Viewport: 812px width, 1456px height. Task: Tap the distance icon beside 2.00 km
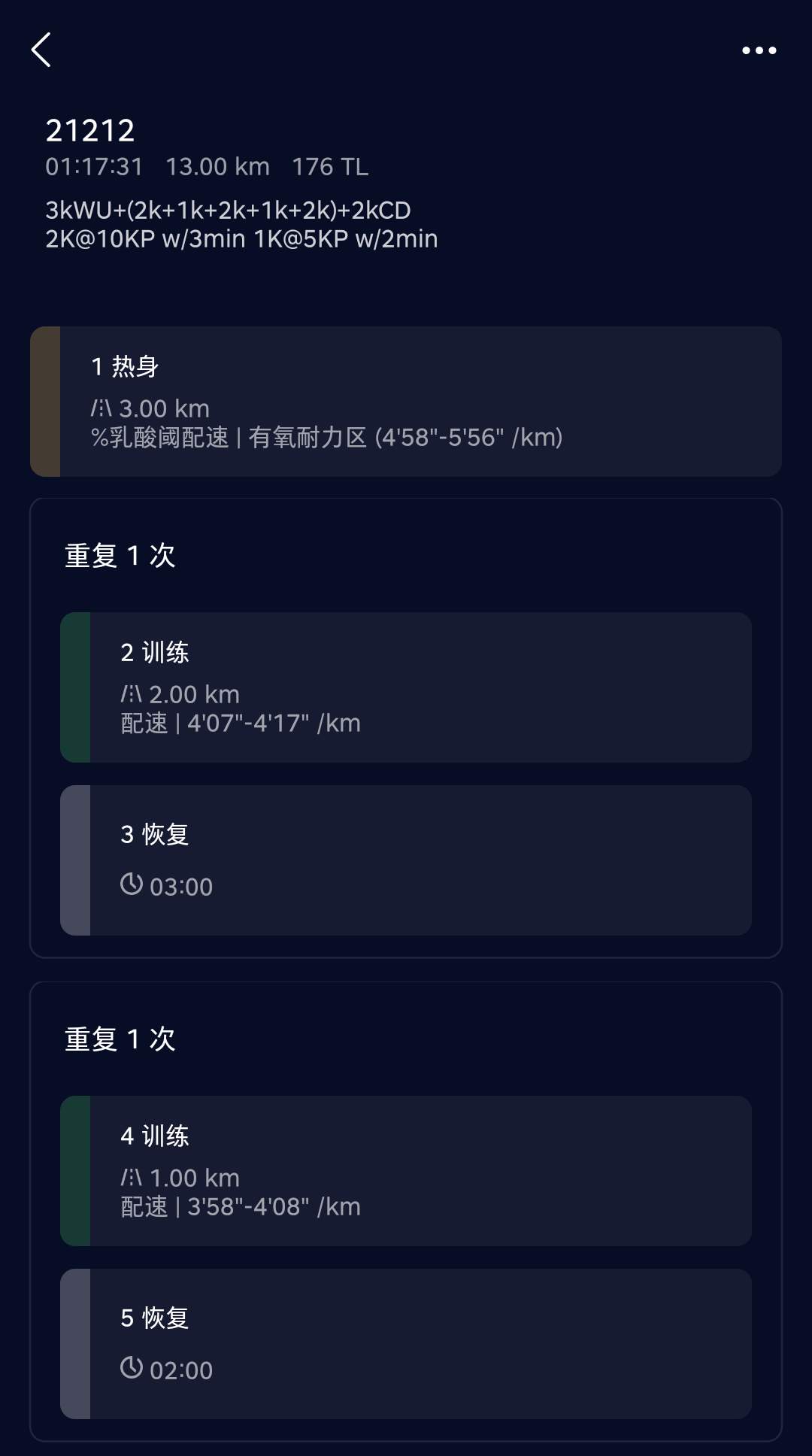[x=132, y=694]
